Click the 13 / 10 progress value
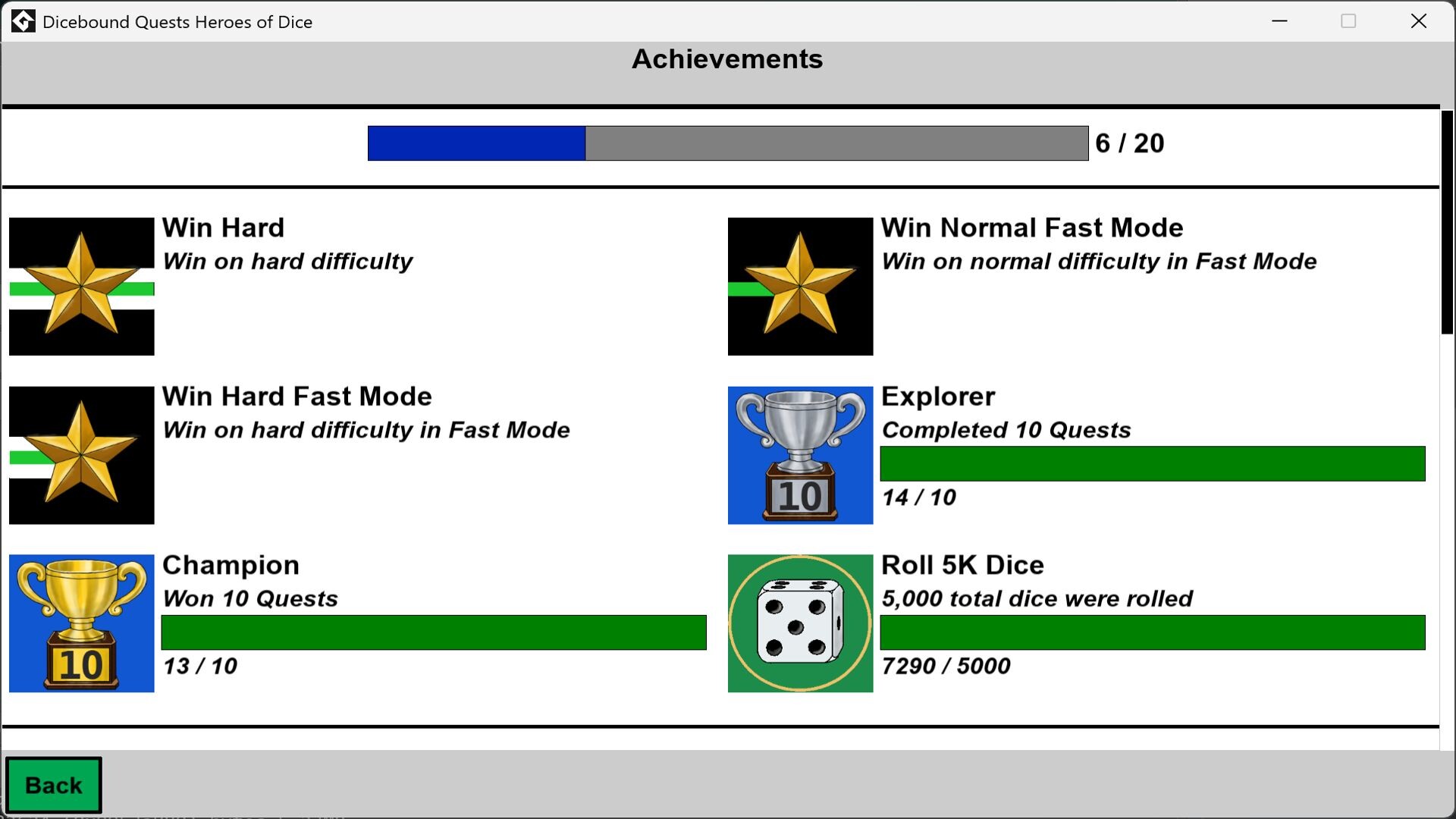 (x=199, y=666)
